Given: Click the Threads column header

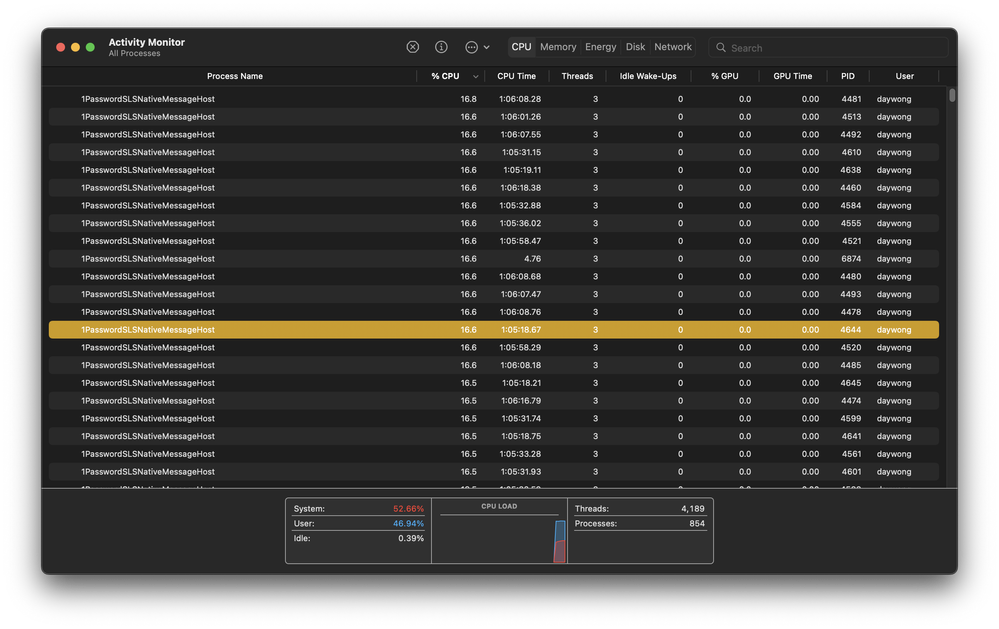Looking at the screenshot, I should (577, 76).
